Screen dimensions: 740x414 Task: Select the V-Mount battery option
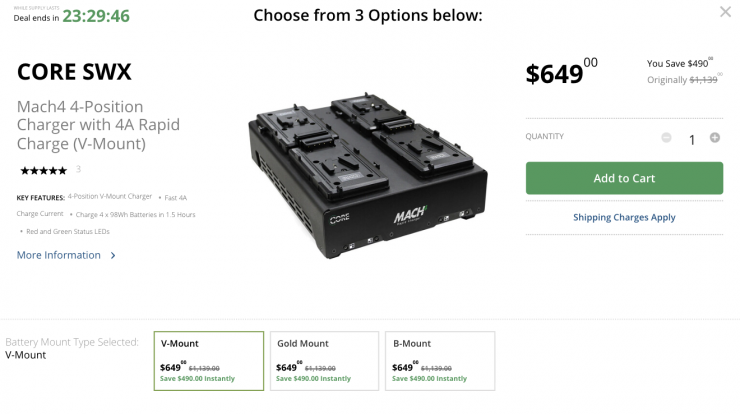(209, 360)
